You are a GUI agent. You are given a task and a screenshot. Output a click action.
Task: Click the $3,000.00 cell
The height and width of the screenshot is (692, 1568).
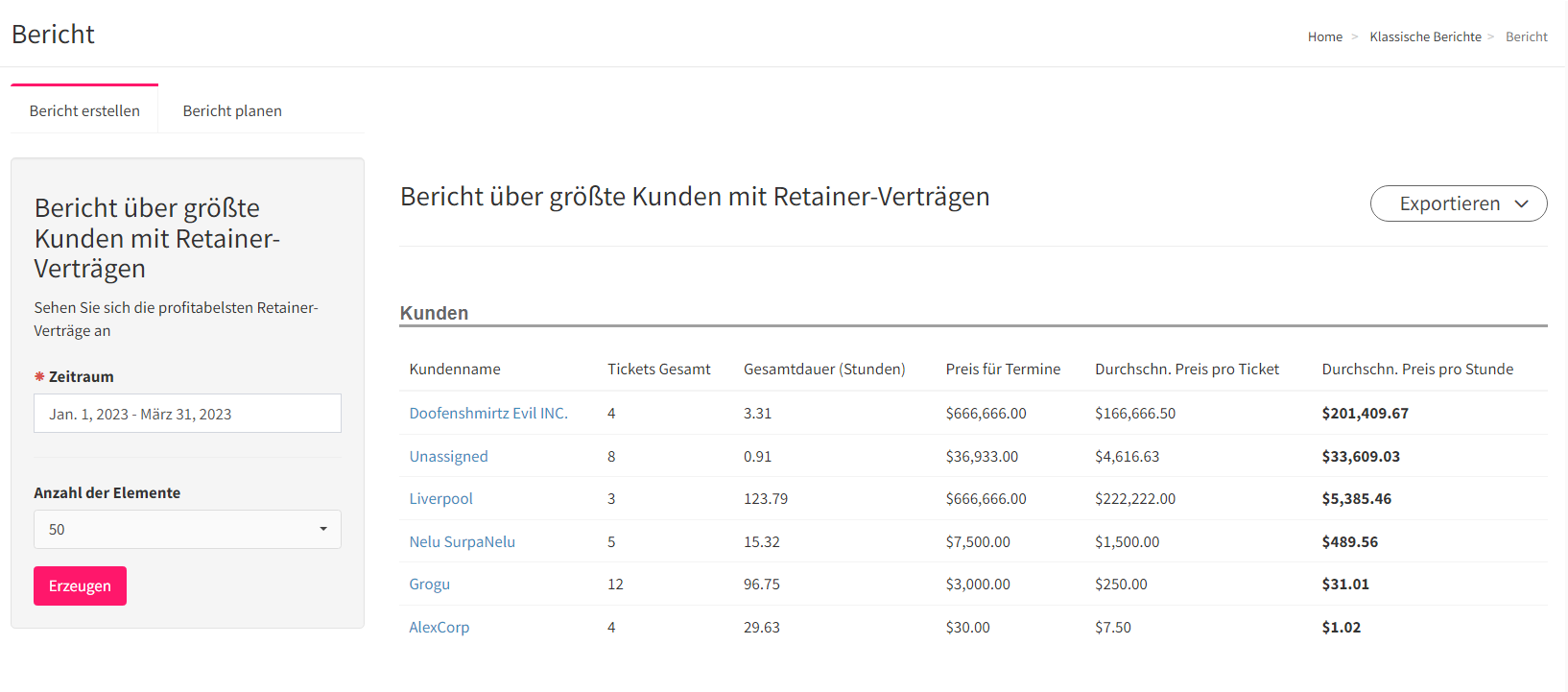pyautogui.click(x=978, y=584)
